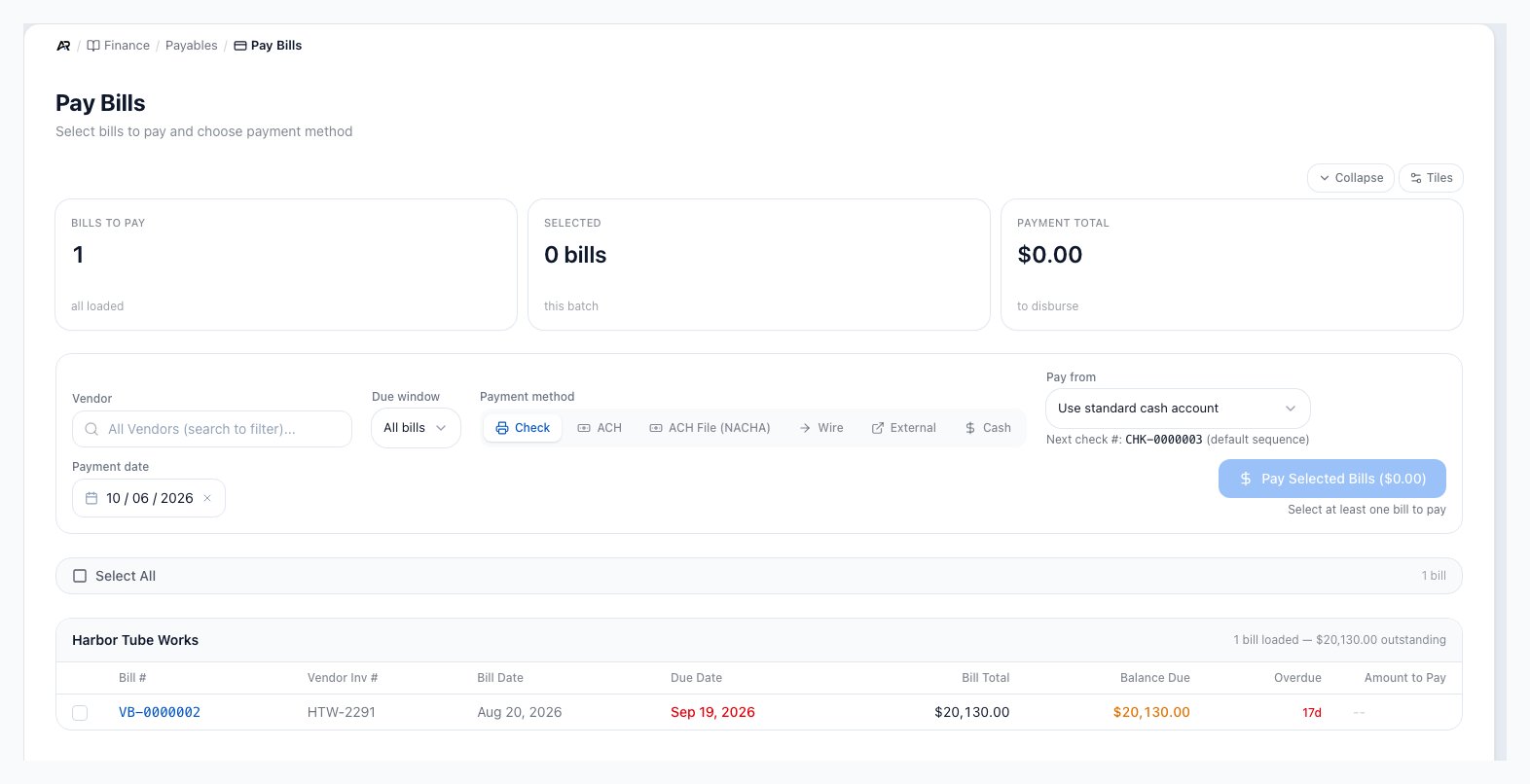
Task: Focus the All Vendors search field
Action: [212, 429]
